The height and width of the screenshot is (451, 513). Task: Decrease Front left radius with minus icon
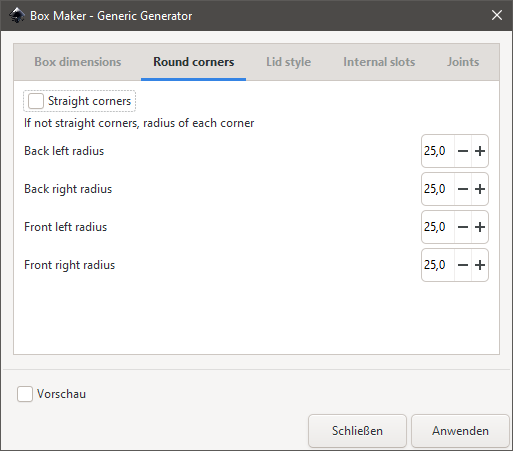(463, 227)
